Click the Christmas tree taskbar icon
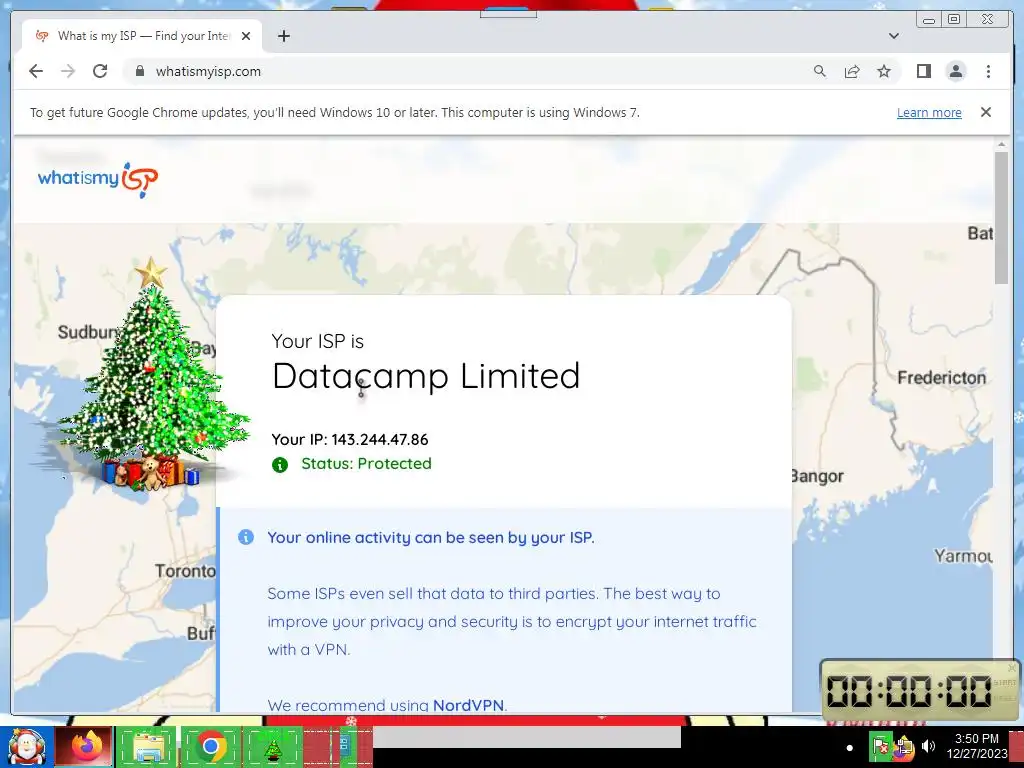Image resolution: width=1024 pixels, height=768 pixels. [x=272, y=746]
